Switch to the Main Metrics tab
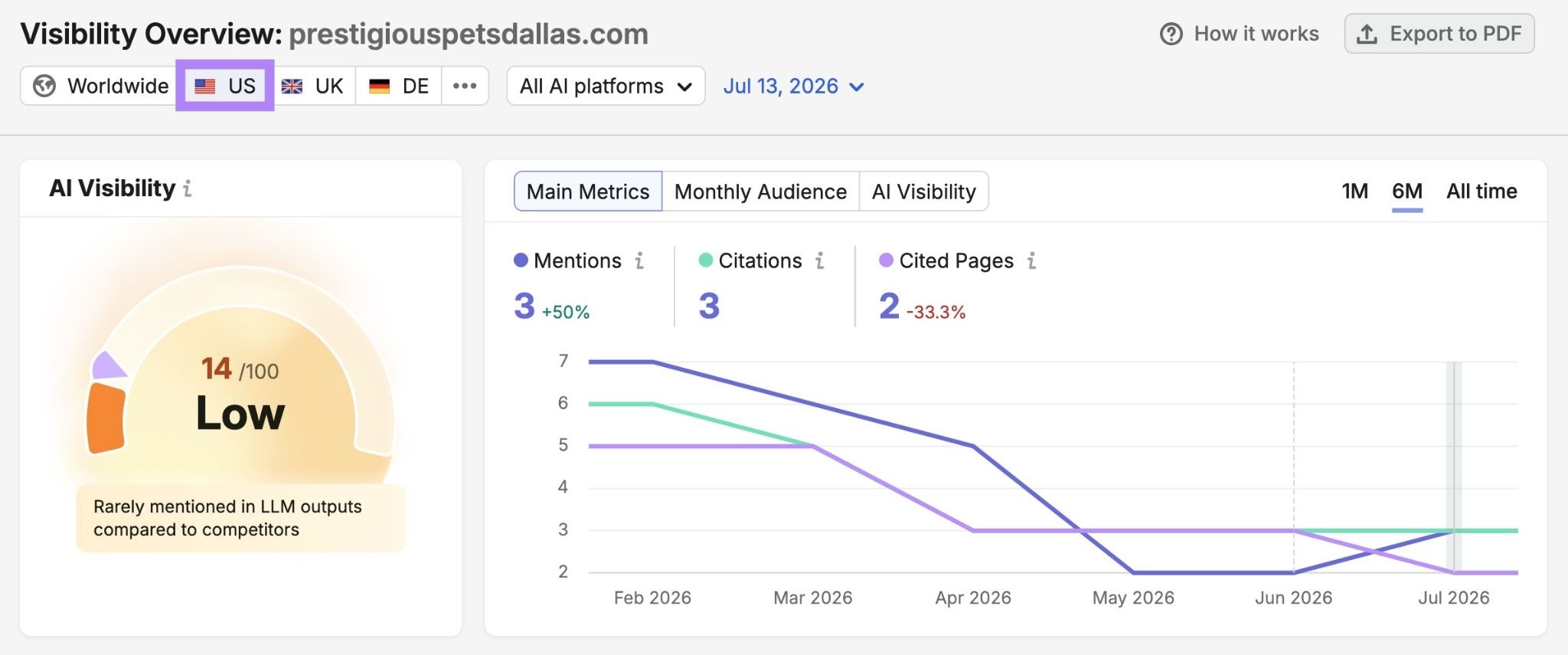Screen dimensions: 1568x655 588,192
